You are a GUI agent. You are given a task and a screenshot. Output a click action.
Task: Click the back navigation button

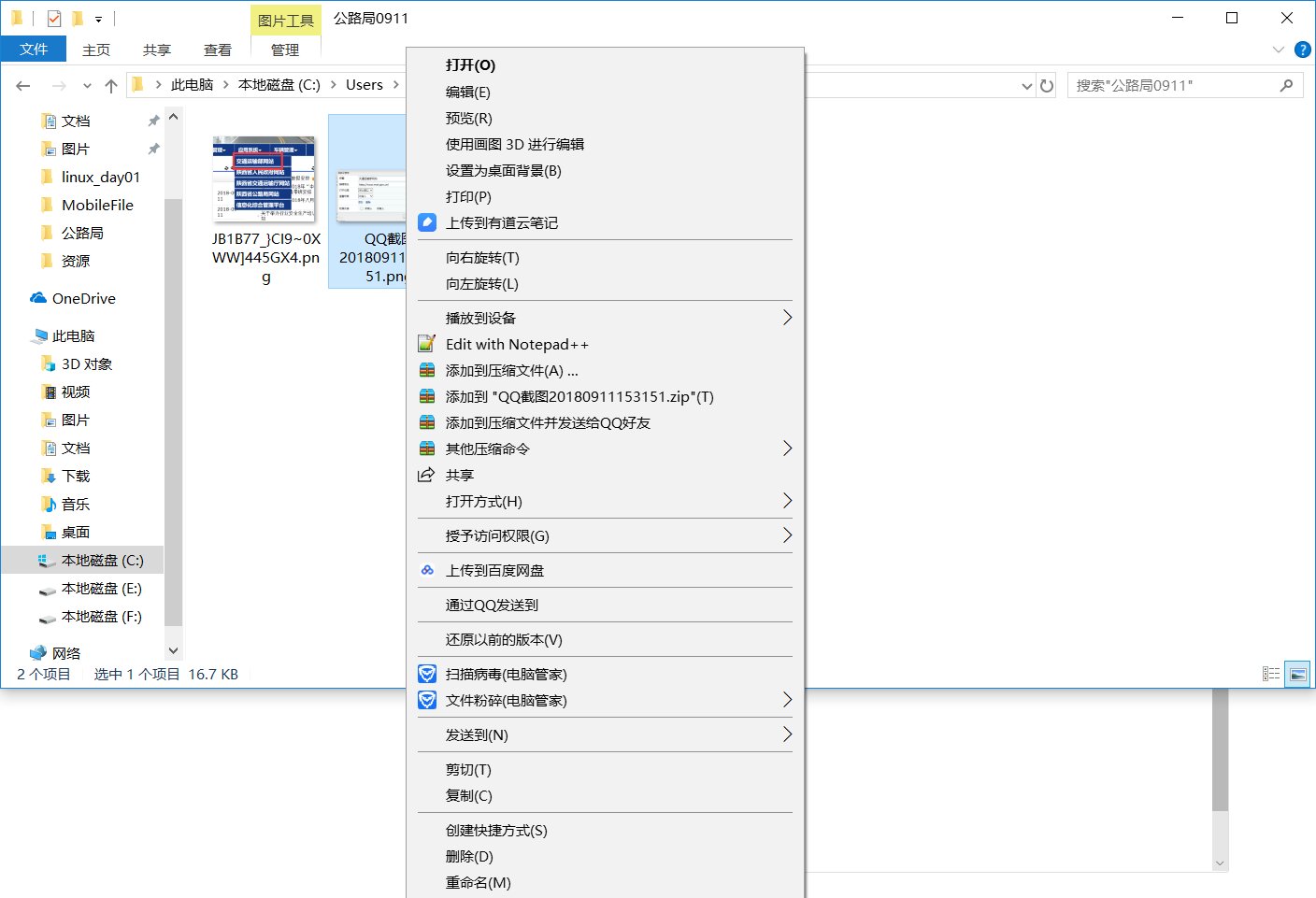pyautogui.click(x=22, y=85)
